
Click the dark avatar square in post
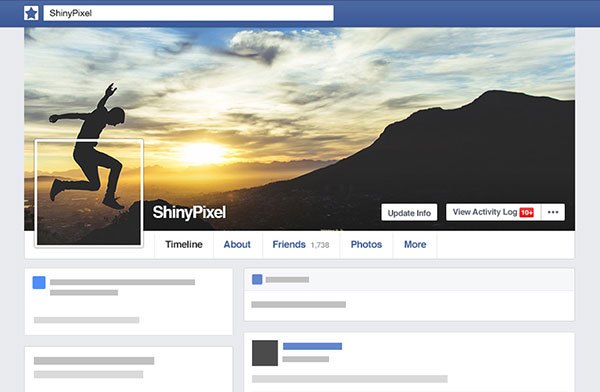[265, 353]
